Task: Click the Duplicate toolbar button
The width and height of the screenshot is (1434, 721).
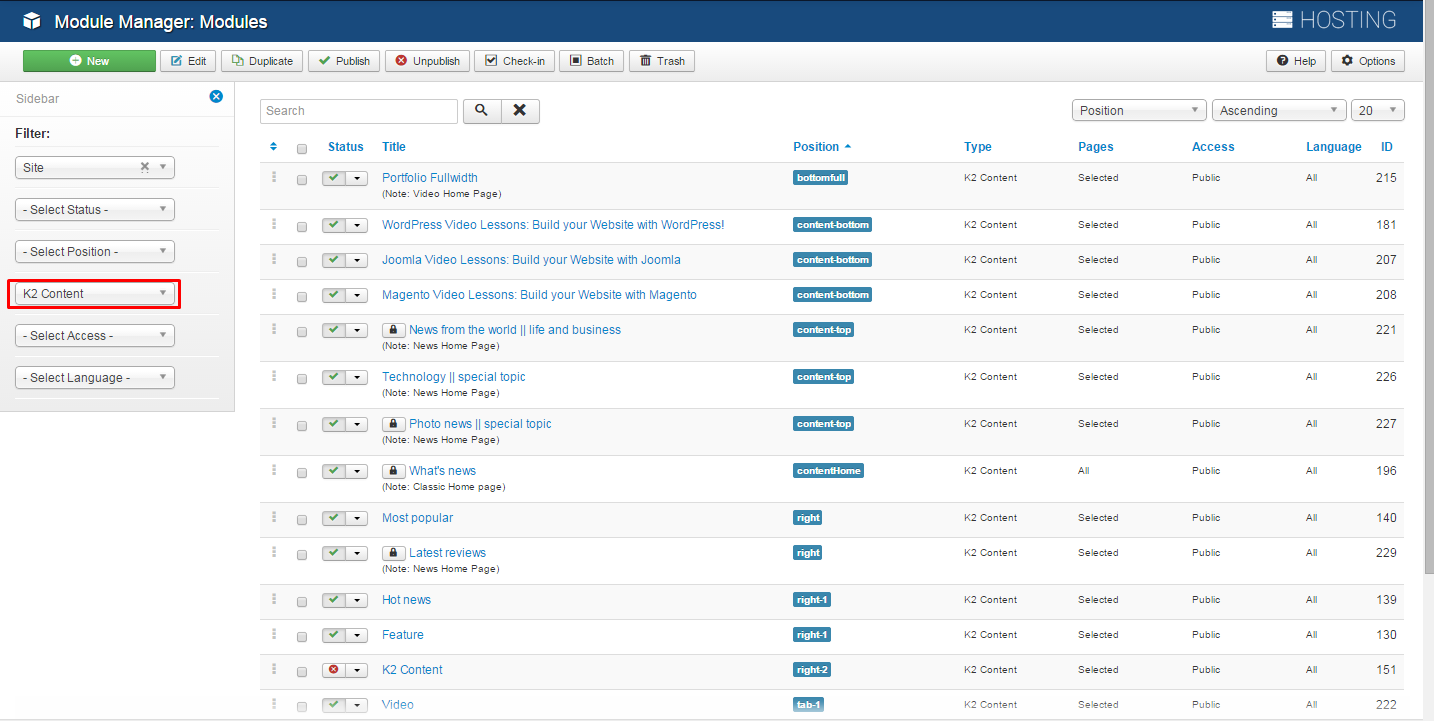Action: 262,61
